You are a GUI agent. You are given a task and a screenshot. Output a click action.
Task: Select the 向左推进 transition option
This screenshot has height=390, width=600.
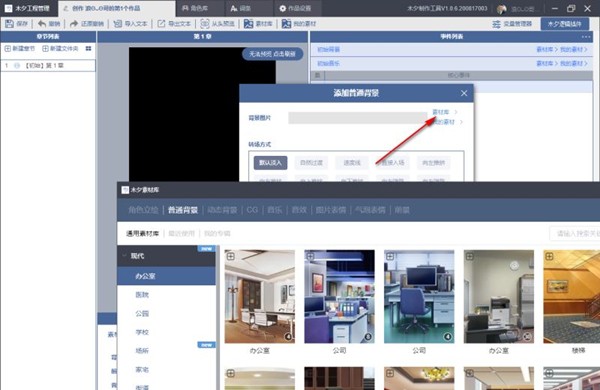click(434, 163)
